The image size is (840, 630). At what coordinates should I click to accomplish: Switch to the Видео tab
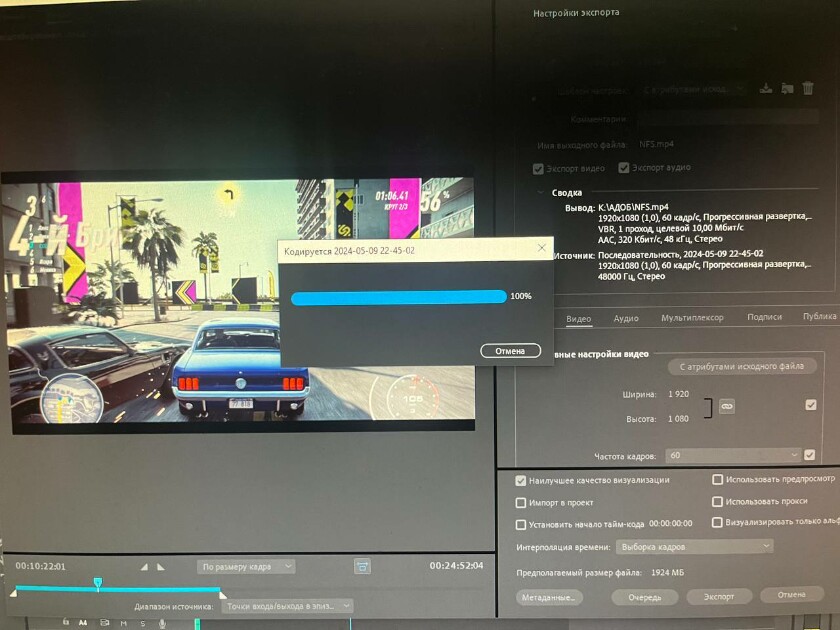(579, 319)
